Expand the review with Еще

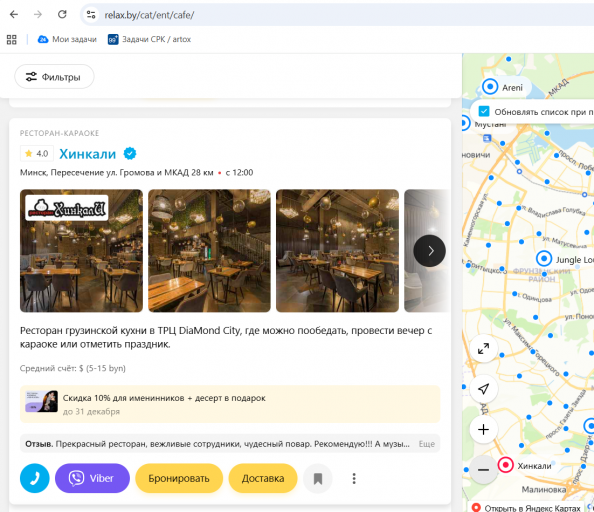pos(427,444)
